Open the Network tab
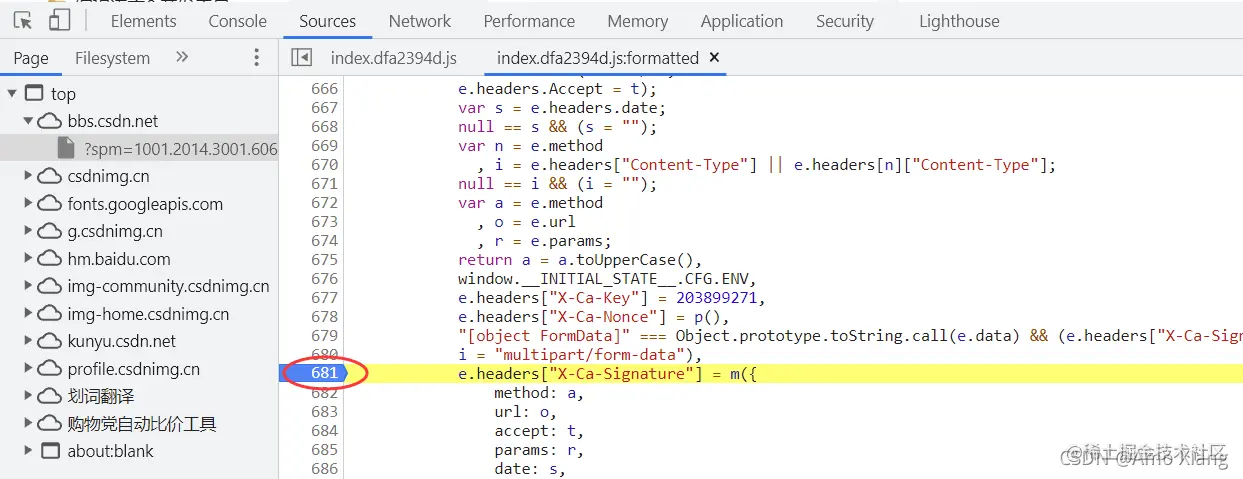The width and height of the screenshot is (1243, 479). point(420,21)
